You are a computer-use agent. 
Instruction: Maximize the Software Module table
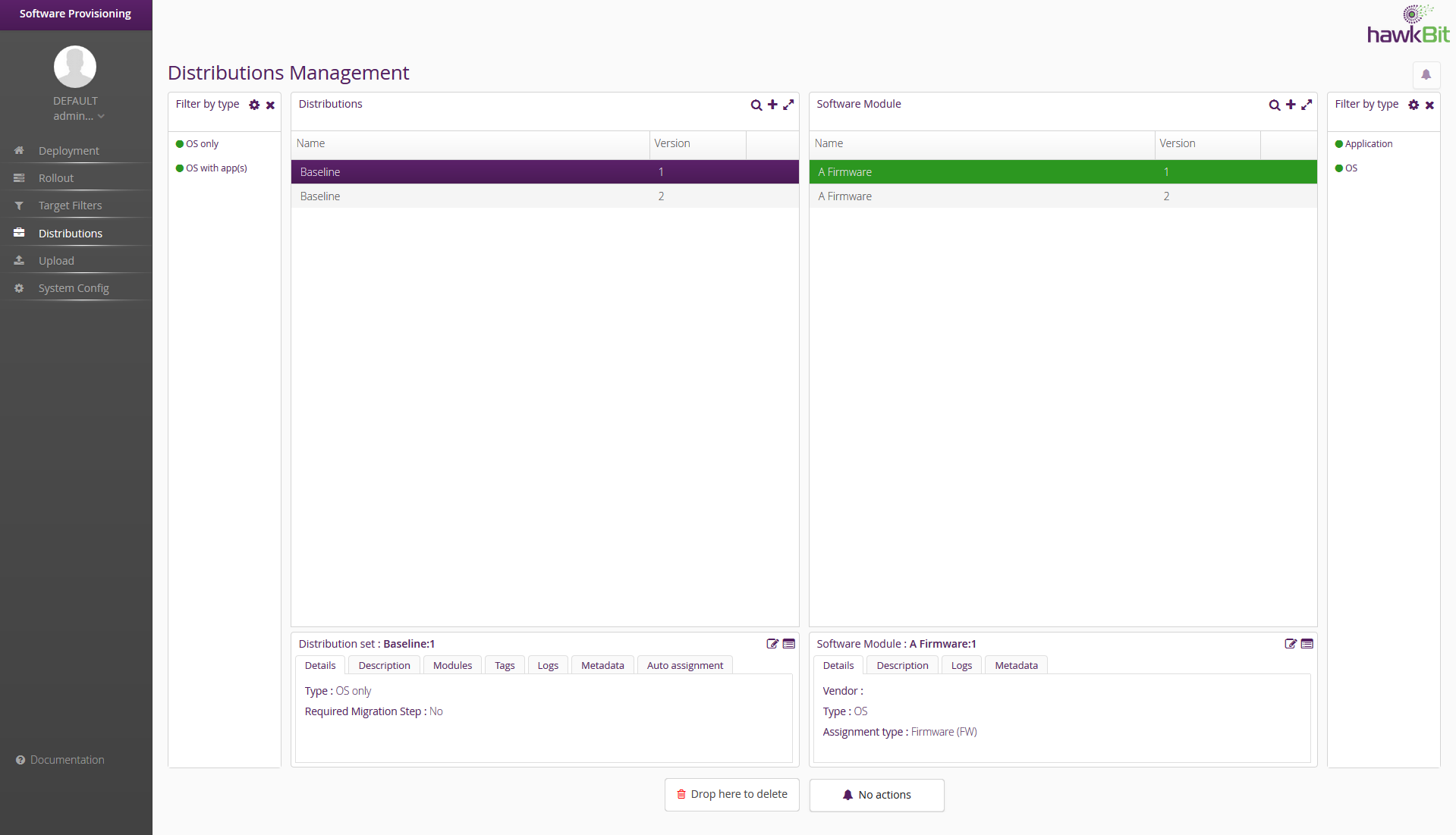tap(1307, 105)
